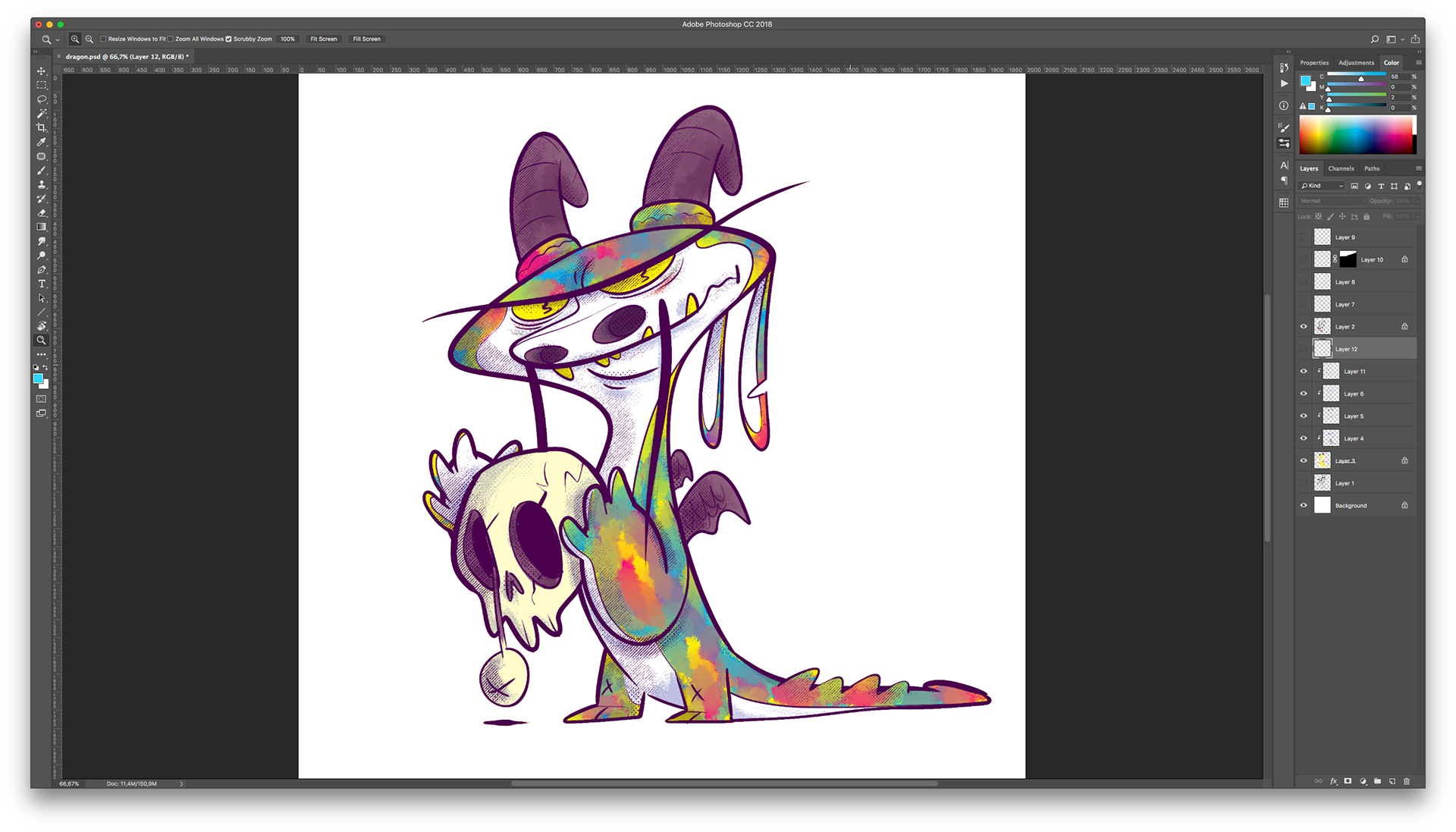Pick the Clone Stamp tool
The width and height of the screenshot is (1456, 832).
[42, 184]
